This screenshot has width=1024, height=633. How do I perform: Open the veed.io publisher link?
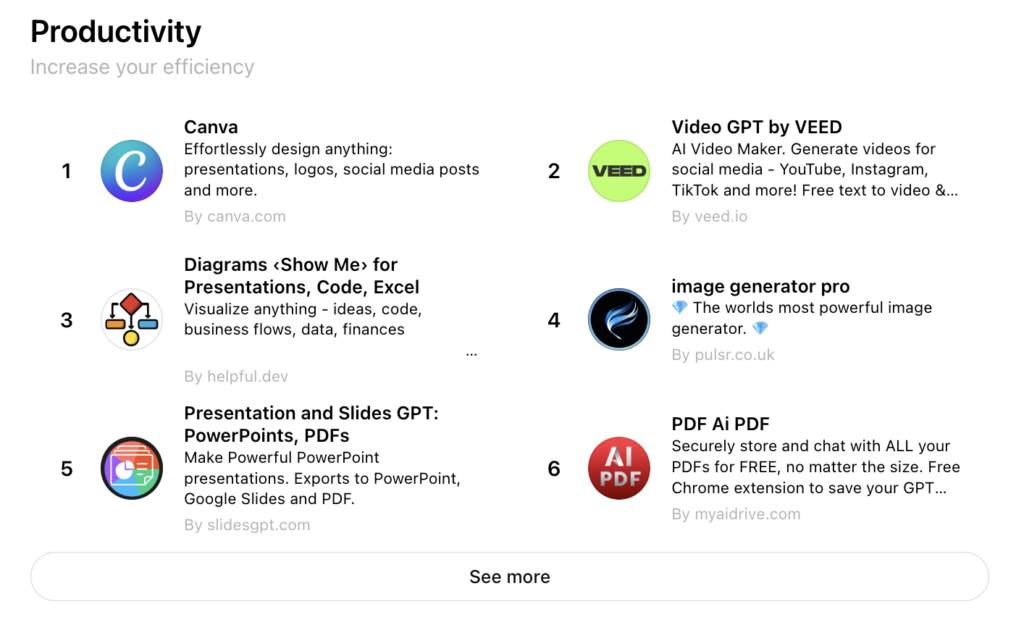(x=709, y=215)
